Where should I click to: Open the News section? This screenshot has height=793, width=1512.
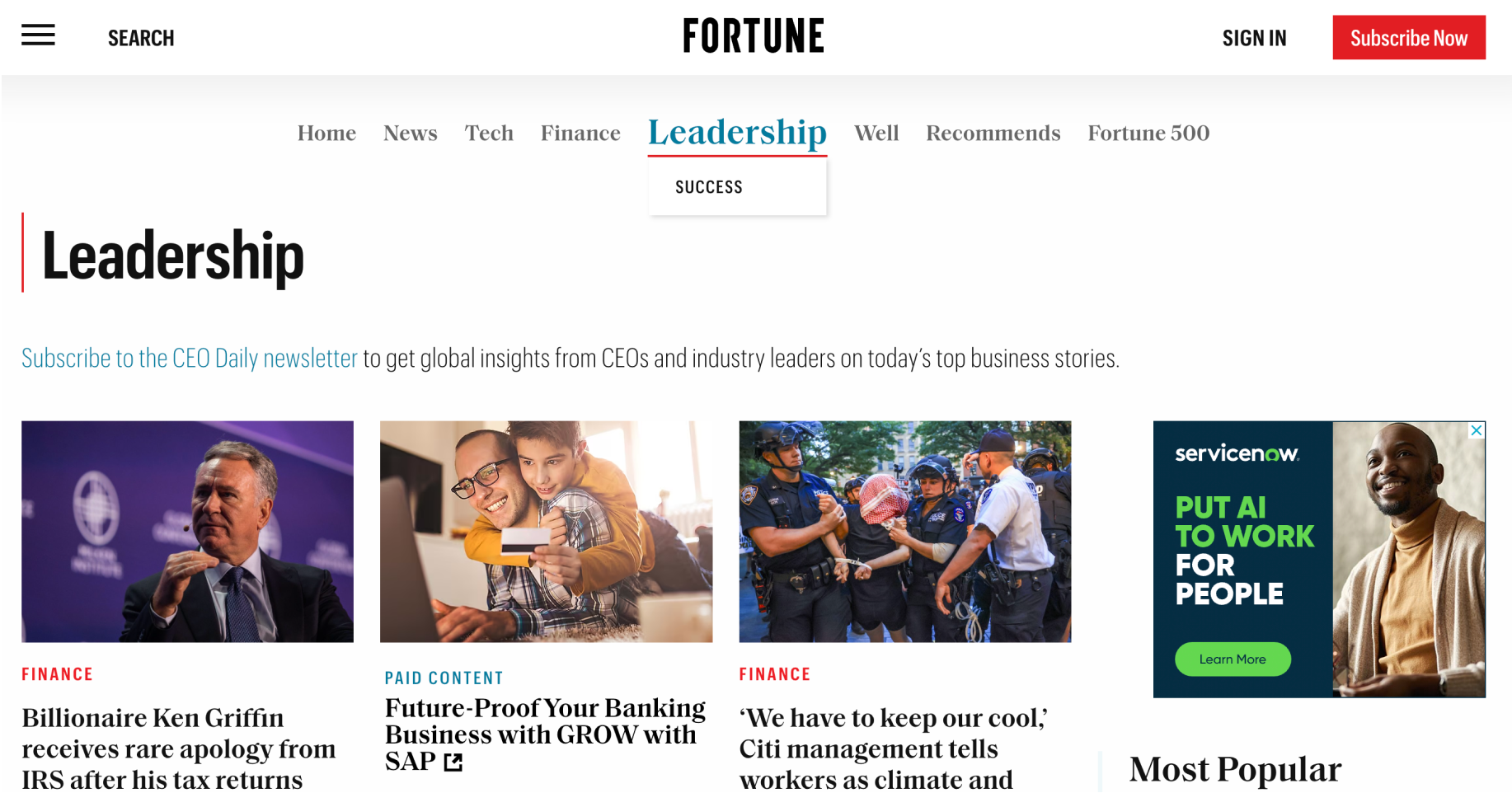coord(411,134)
